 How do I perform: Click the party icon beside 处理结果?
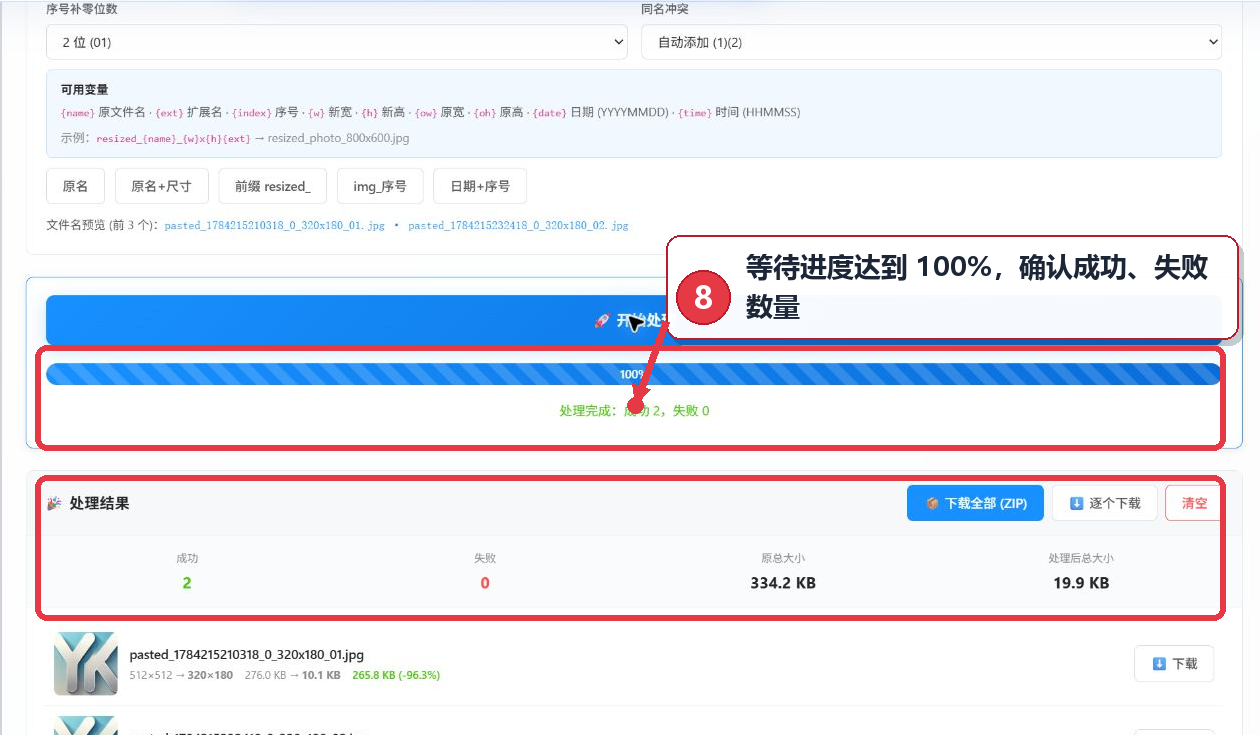55,503
